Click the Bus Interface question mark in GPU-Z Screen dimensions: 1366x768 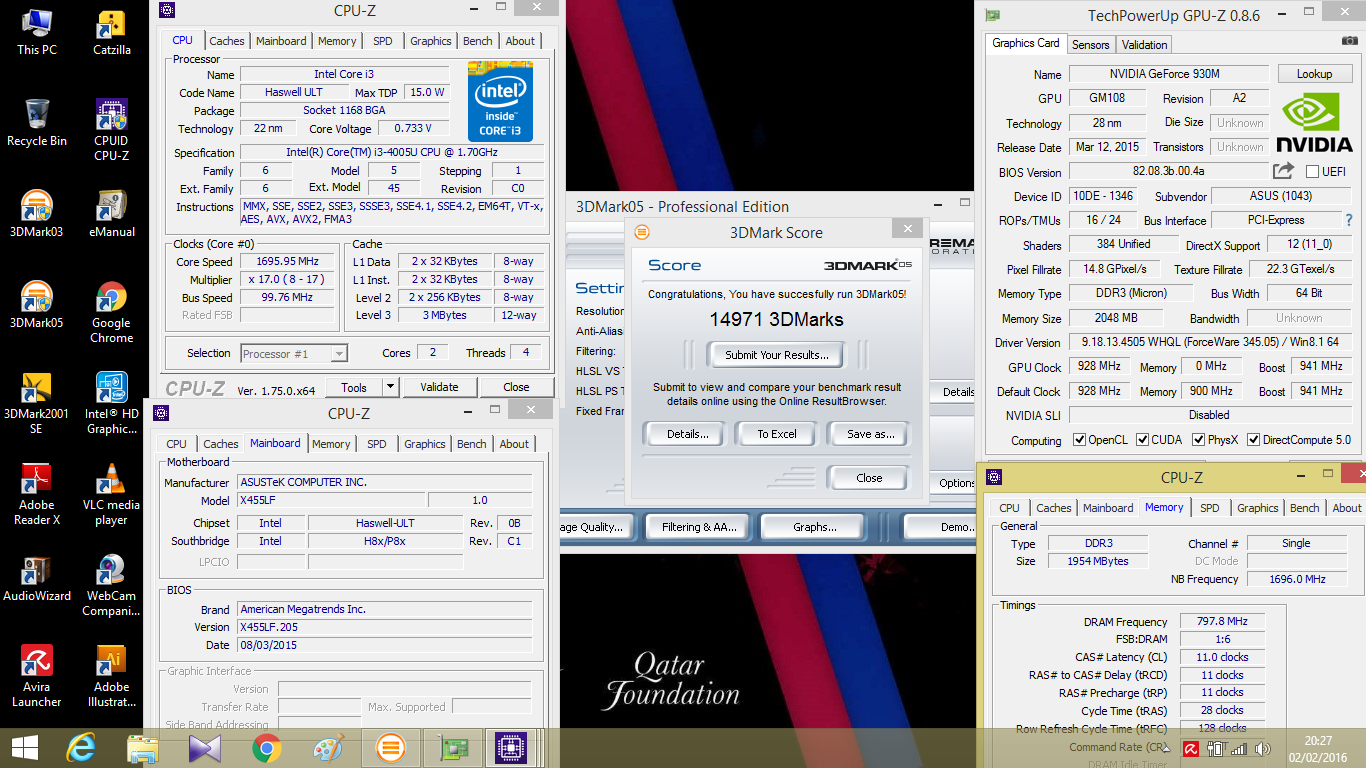(1349, 220)
